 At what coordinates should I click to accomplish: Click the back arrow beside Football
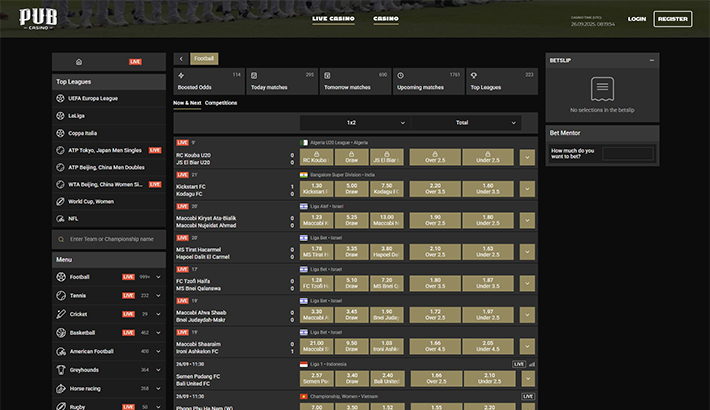click(180, 59)
